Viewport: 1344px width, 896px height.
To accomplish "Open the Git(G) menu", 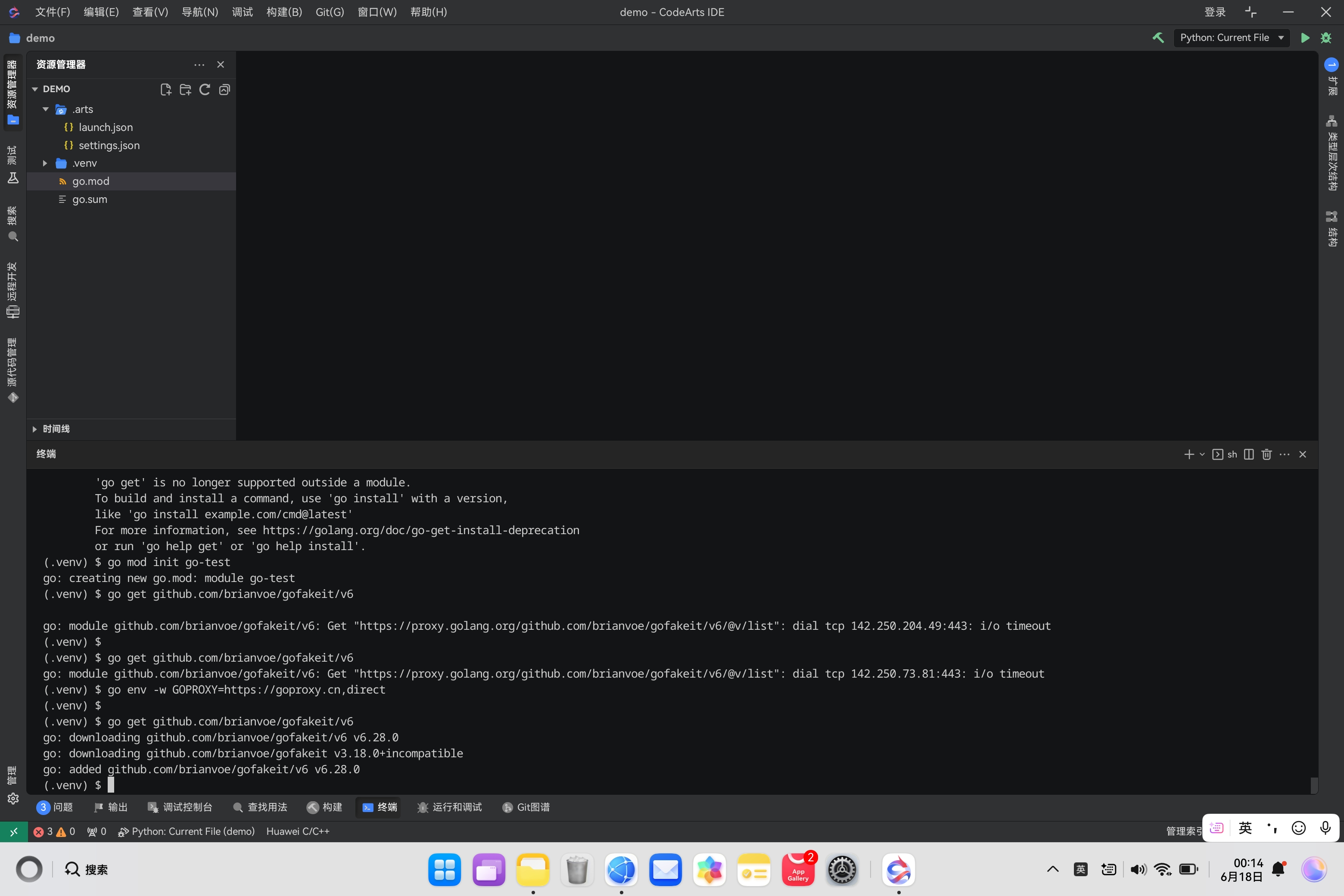I will click(330, 12).
